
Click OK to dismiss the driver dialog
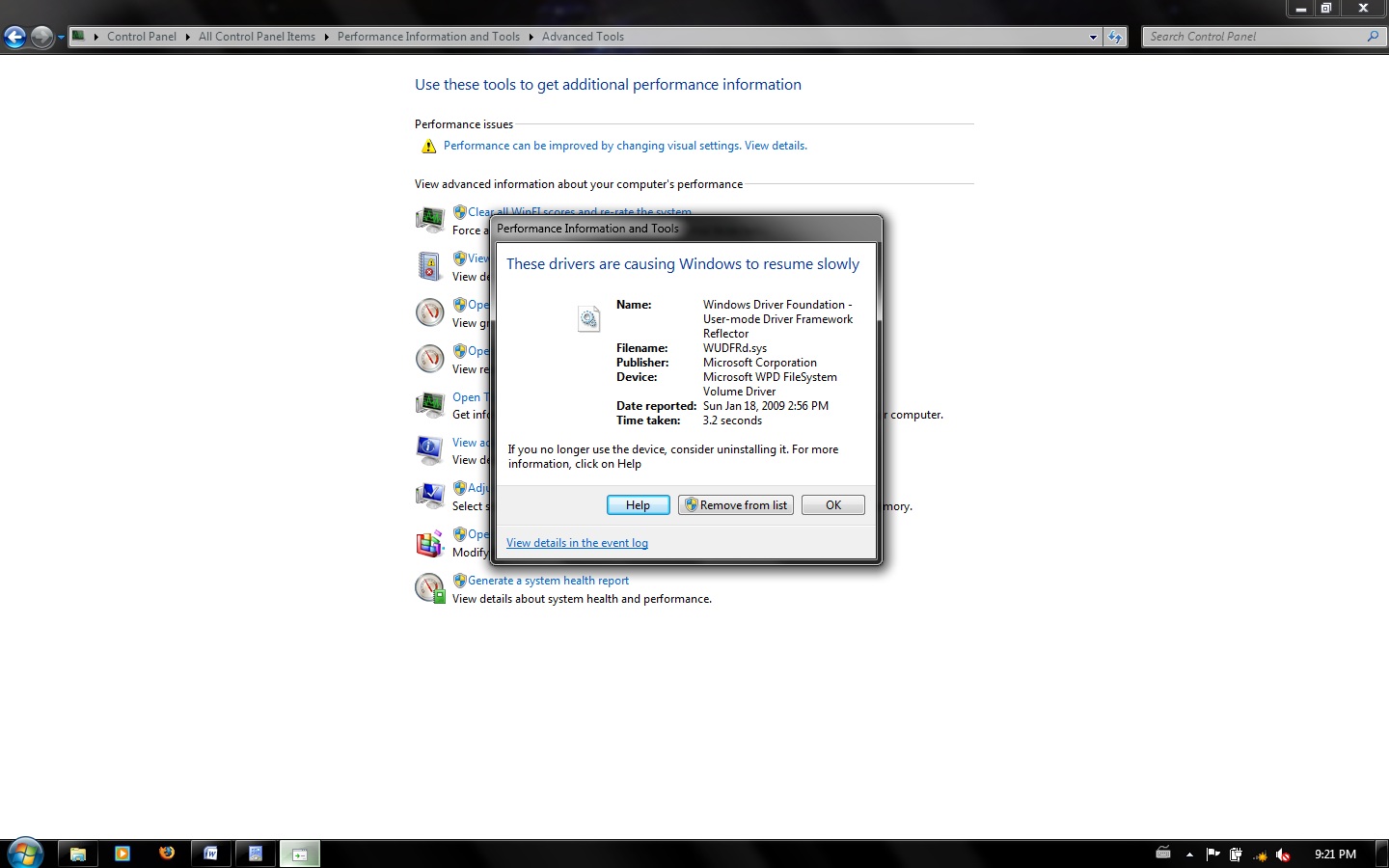(833, 505)
